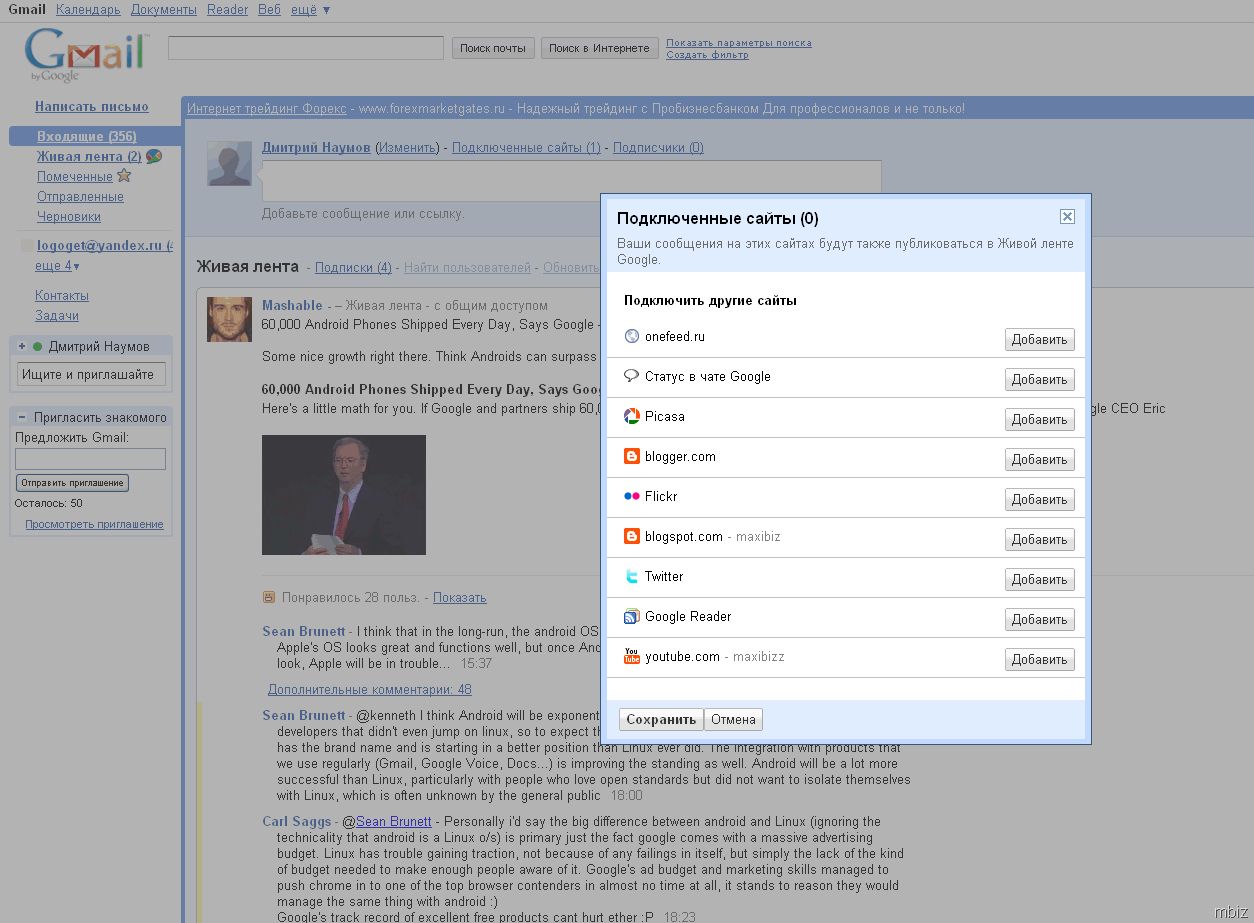Image resolution: width=1254 pixels, height=923 pixels.
Task: Open Задачи link
Action: [x=57, y=315]
